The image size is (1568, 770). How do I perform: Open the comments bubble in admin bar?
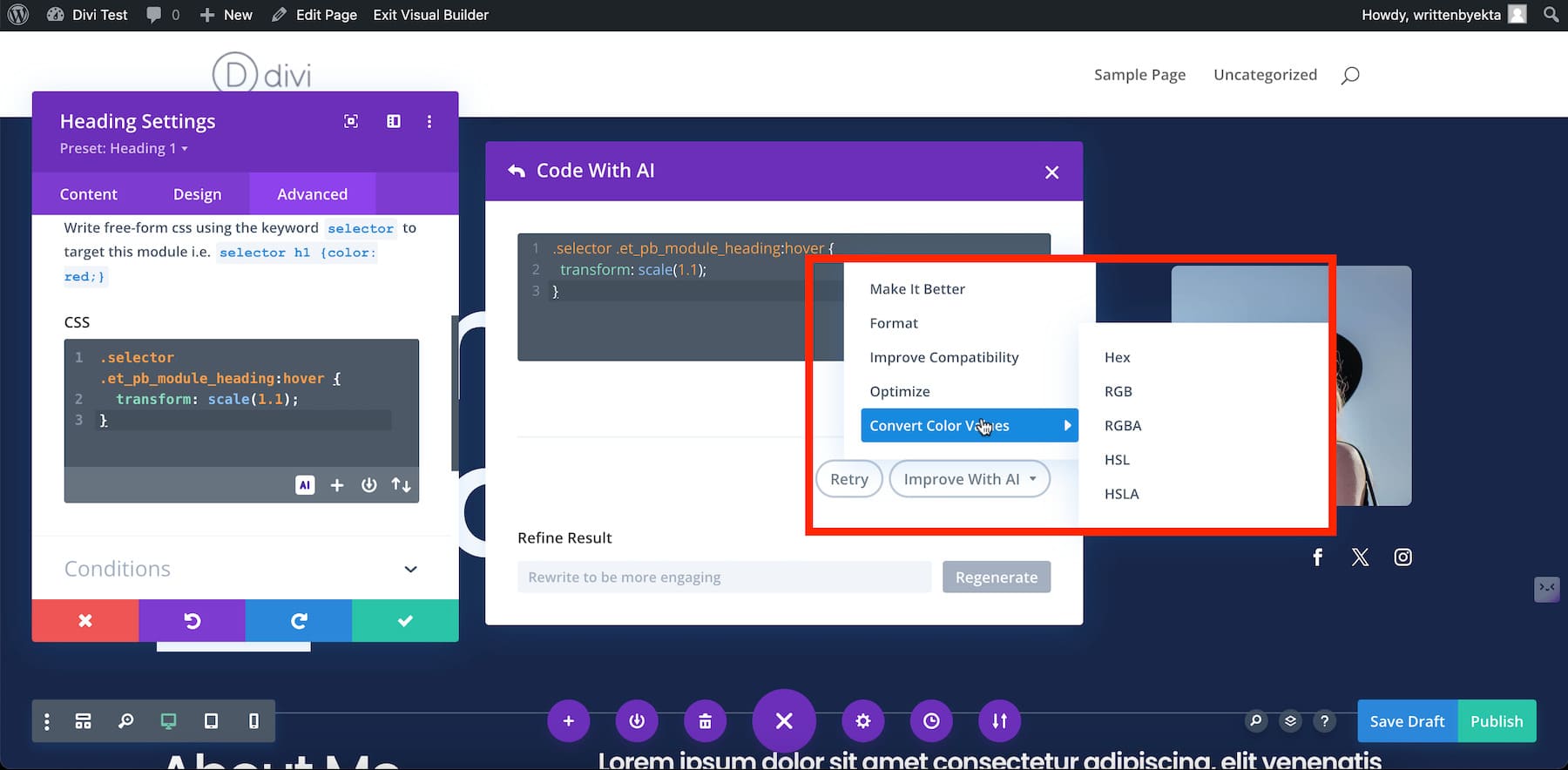coord(163,15)
